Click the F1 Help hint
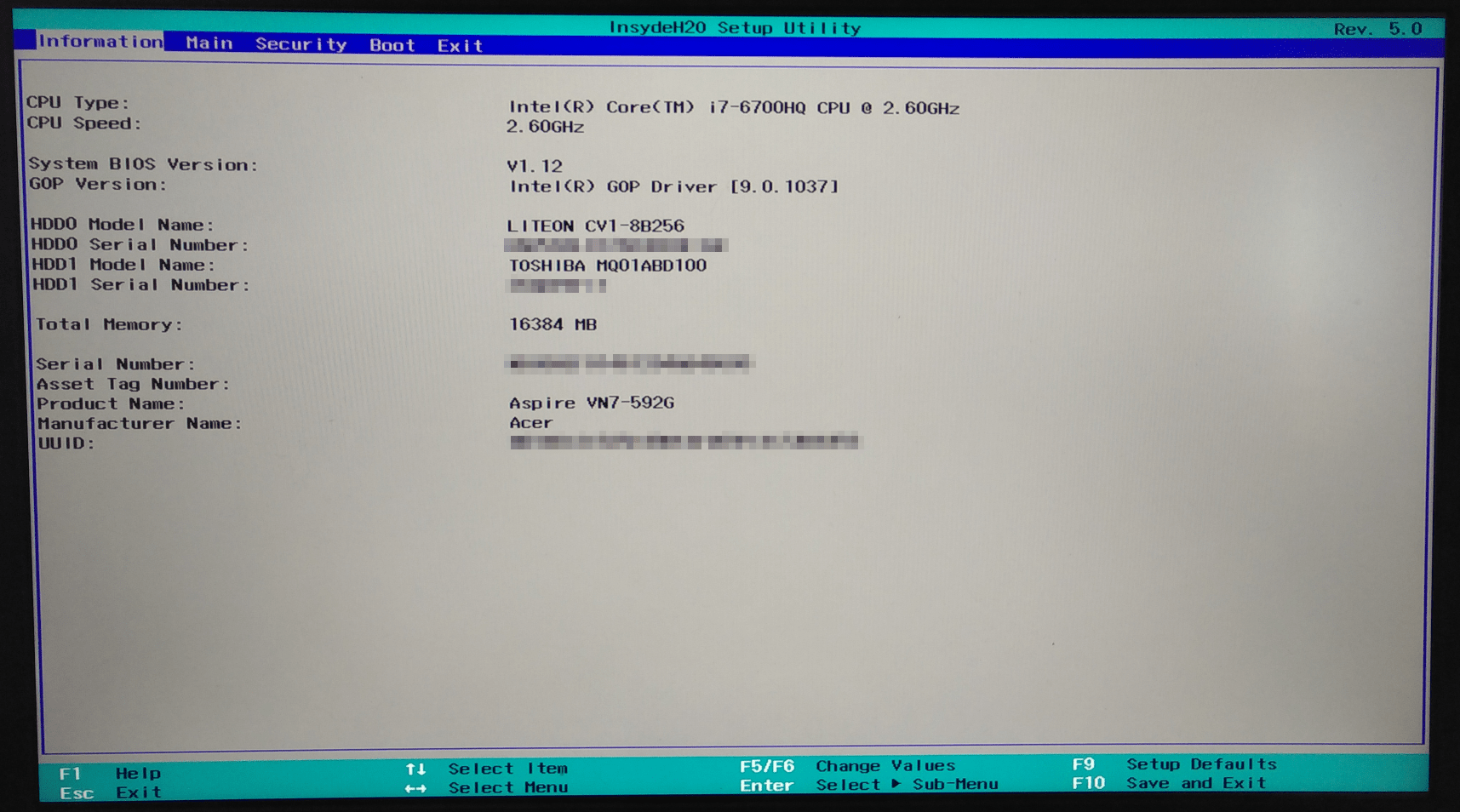The height and width of the screenshot is (812, 1460). pyautogui.click(x=110, y=774)
